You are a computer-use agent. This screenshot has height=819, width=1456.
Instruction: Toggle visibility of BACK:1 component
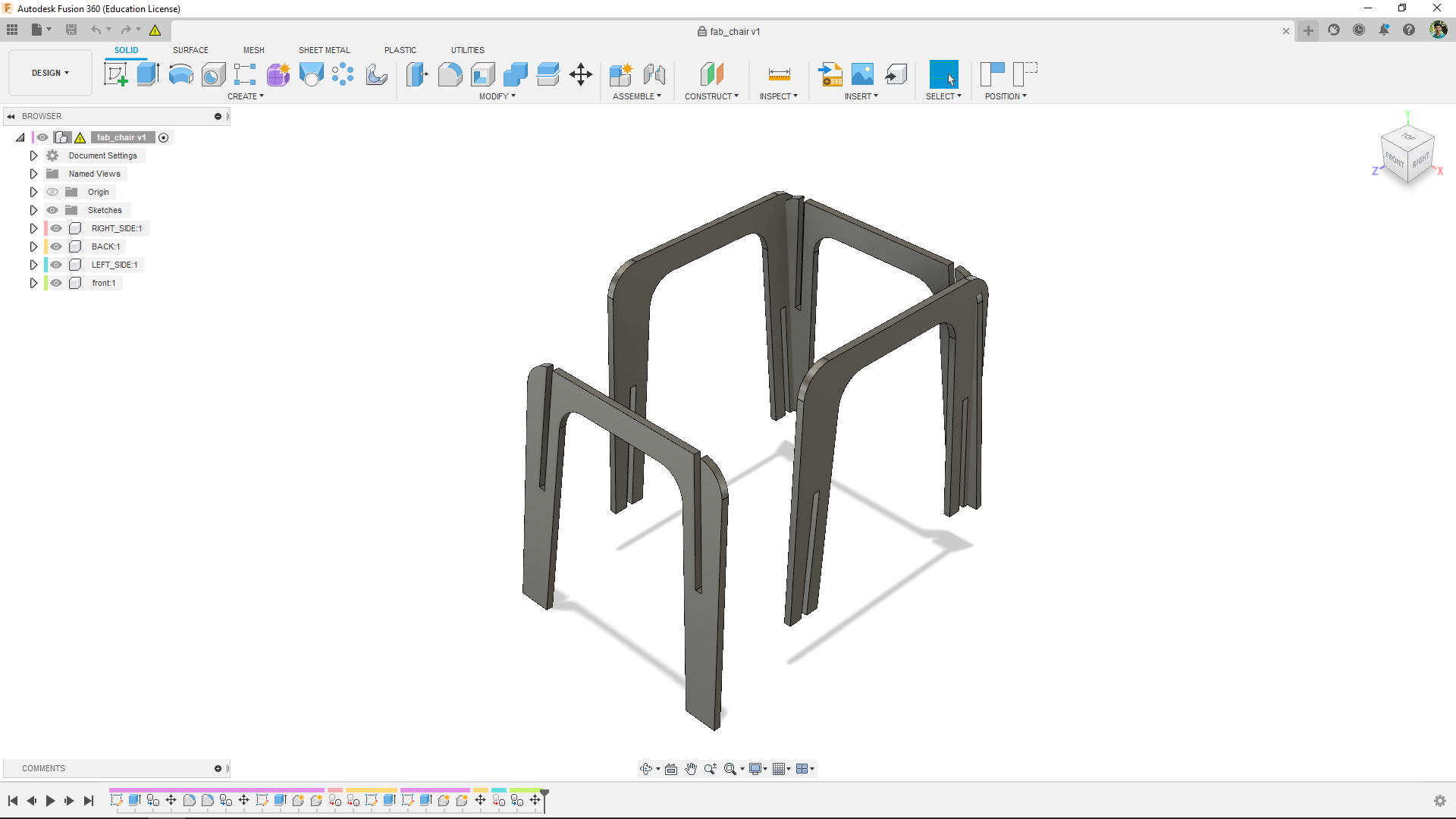(56, 246)
